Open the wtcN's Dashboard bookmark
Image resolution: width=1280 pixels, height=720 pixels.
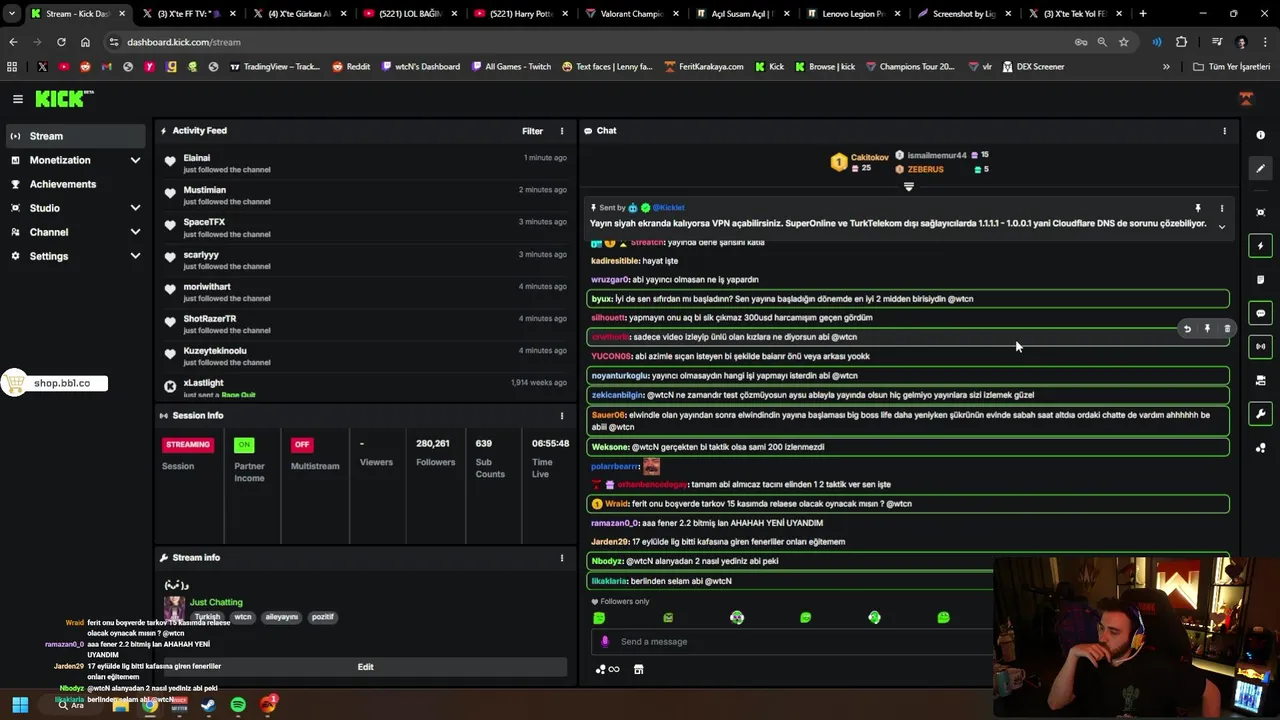click(x=420, y=67)
